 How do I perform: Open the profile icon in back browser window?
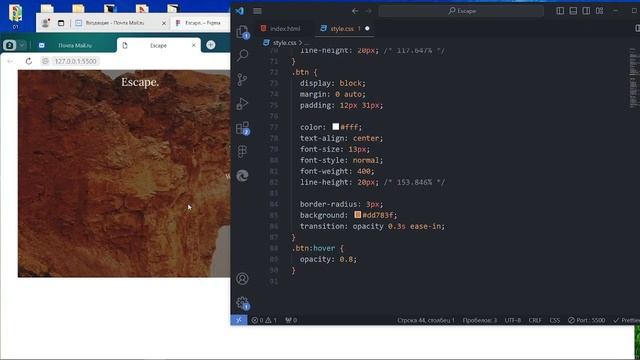click(45, 23)
